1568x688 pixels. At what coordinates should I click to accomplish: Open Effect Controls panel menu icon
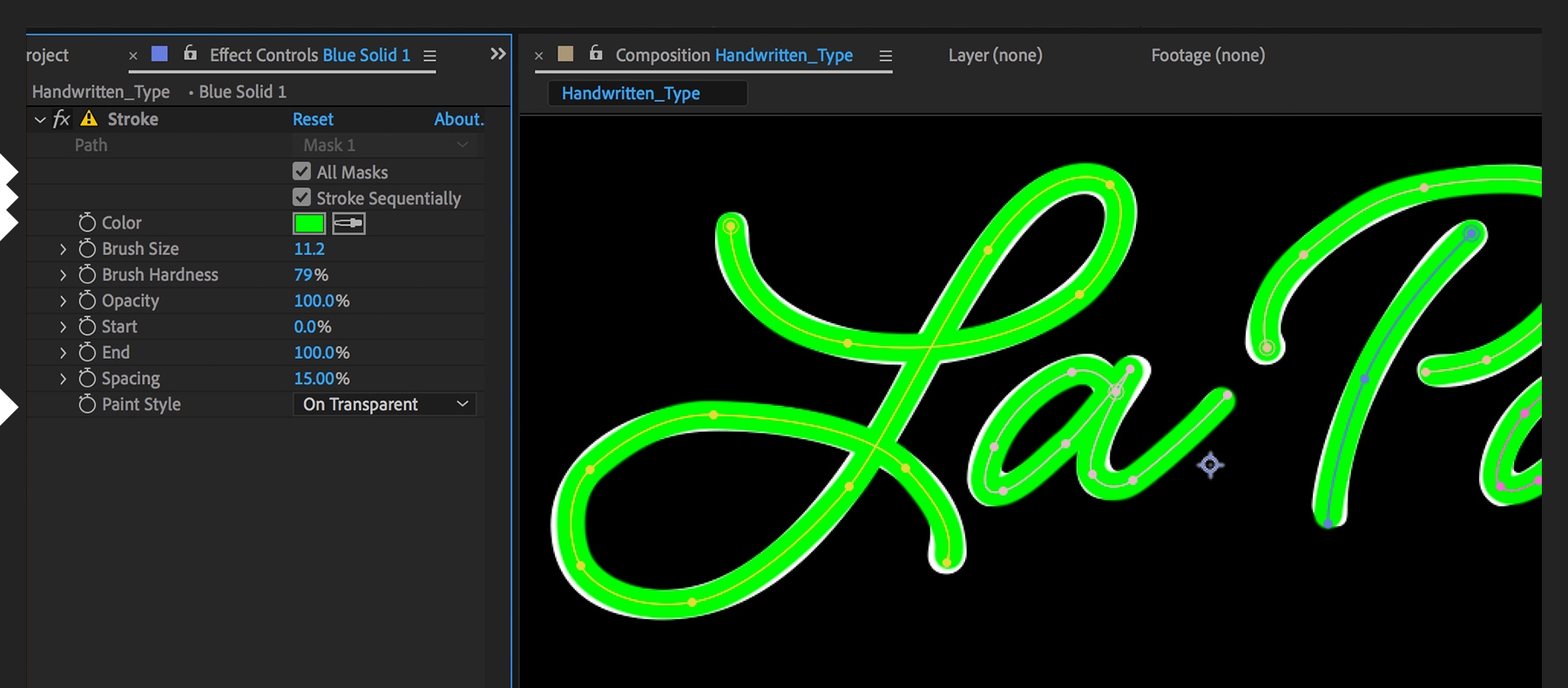[429, 56]
